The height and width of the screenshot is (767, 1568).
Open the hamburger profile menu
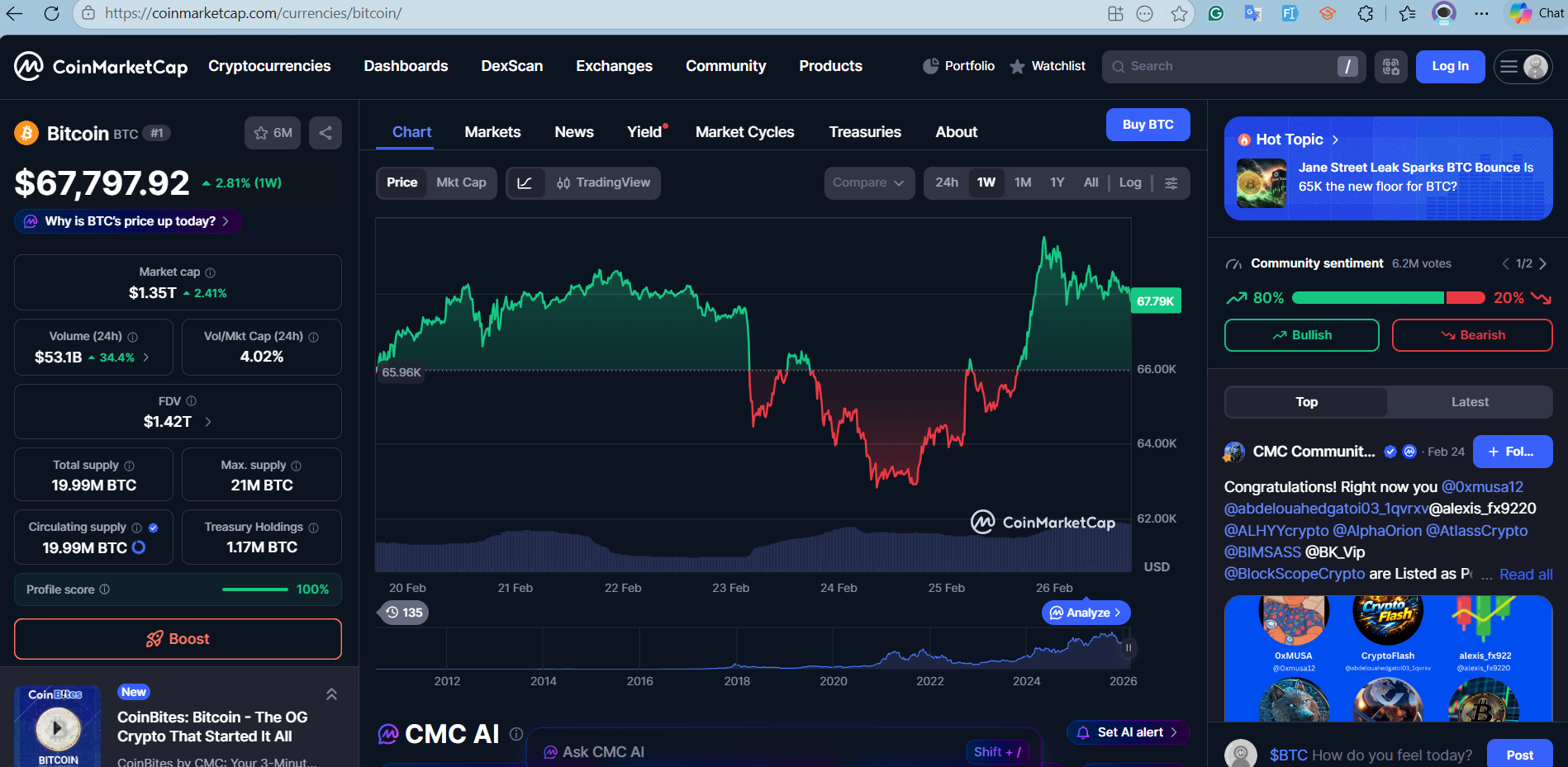[x=1523, y=67]
